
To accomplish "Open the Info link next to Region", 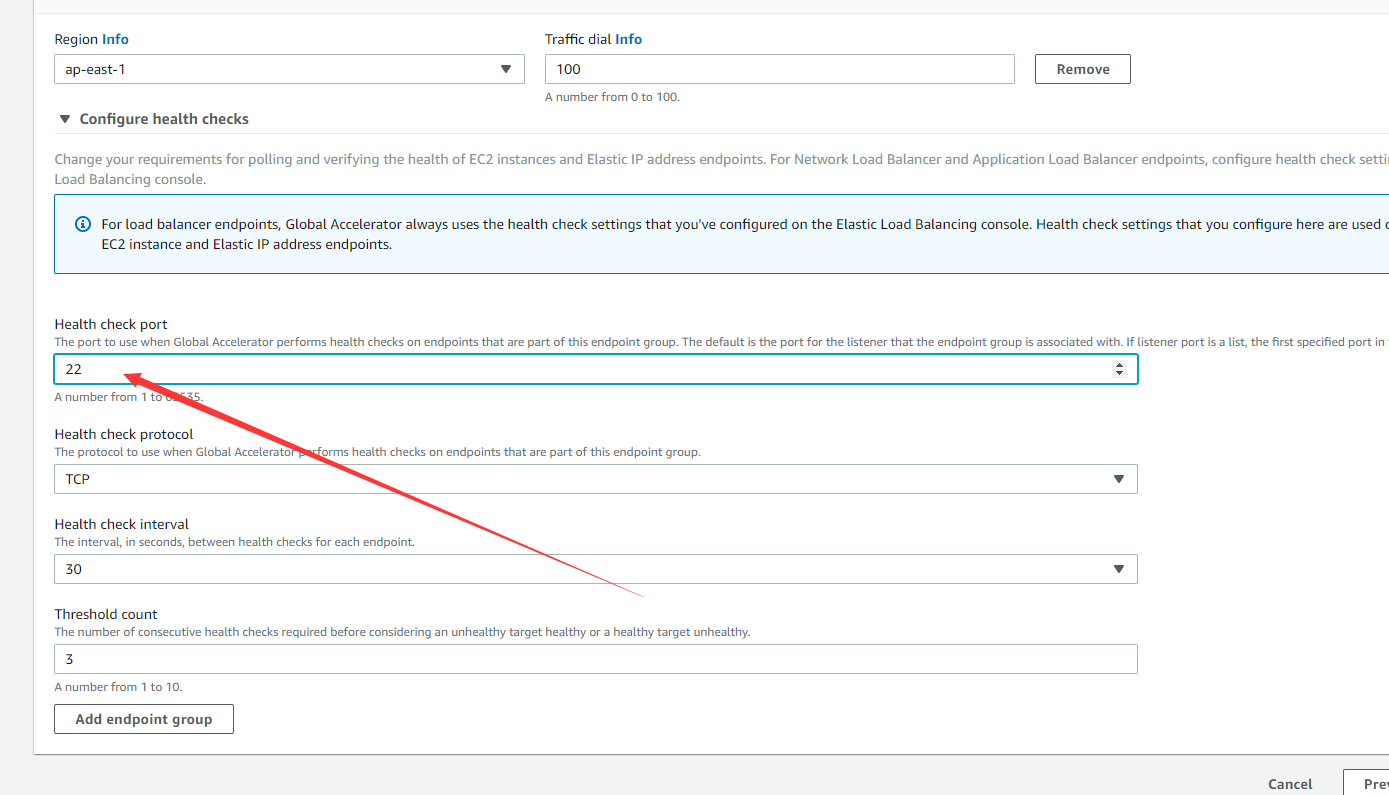I will tap(115, 39).
